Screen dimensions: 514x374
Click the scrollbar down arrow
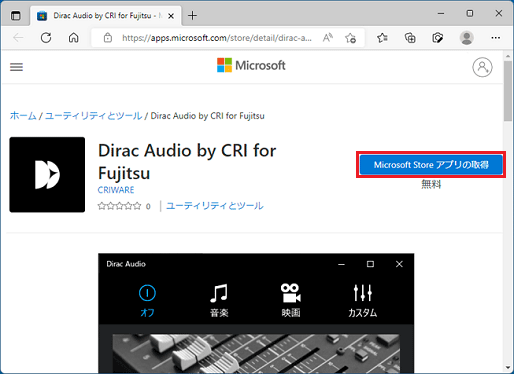point(508,368)
